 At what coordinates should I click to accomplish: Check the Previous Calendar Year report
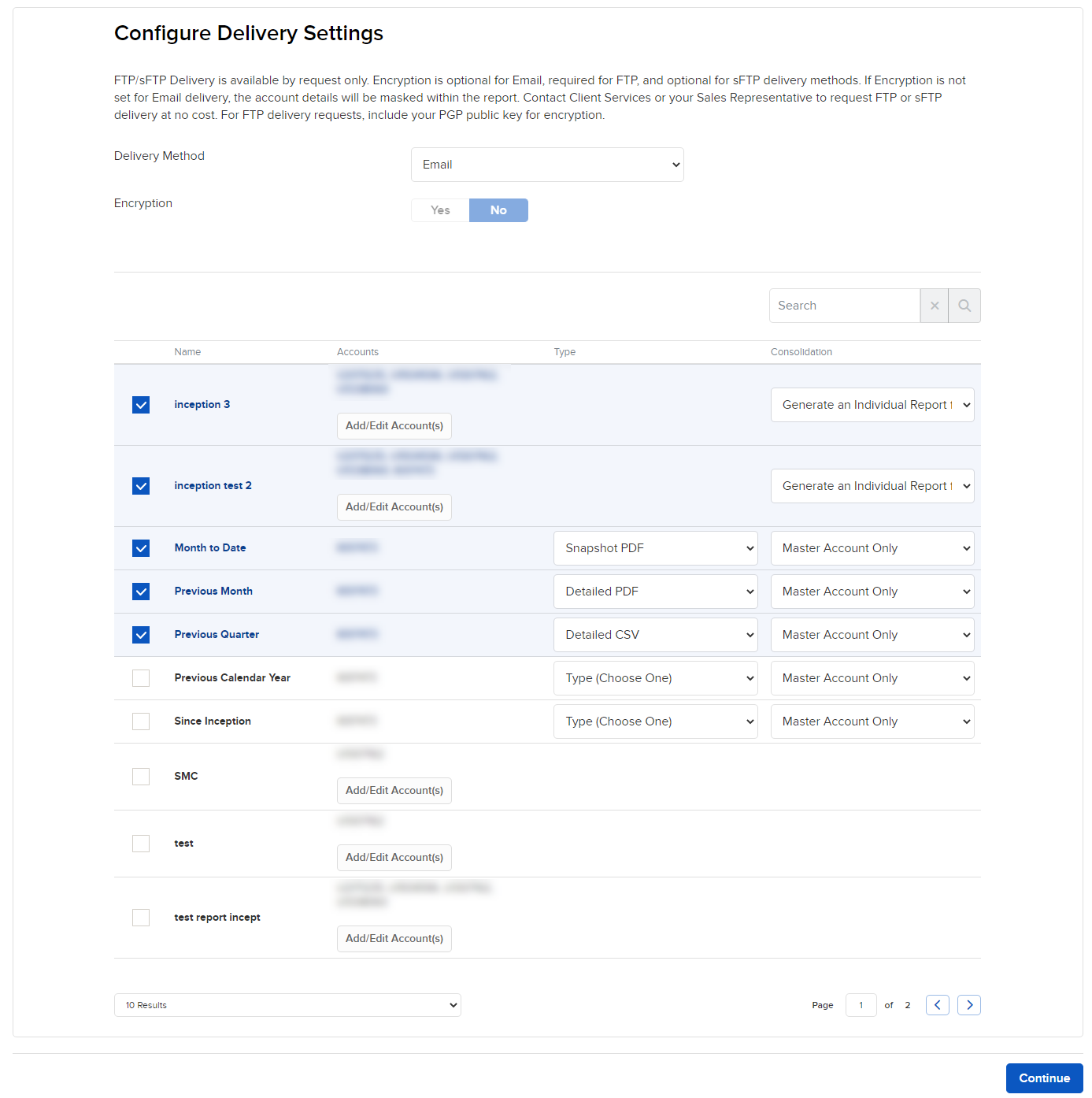tap(141, 678)
